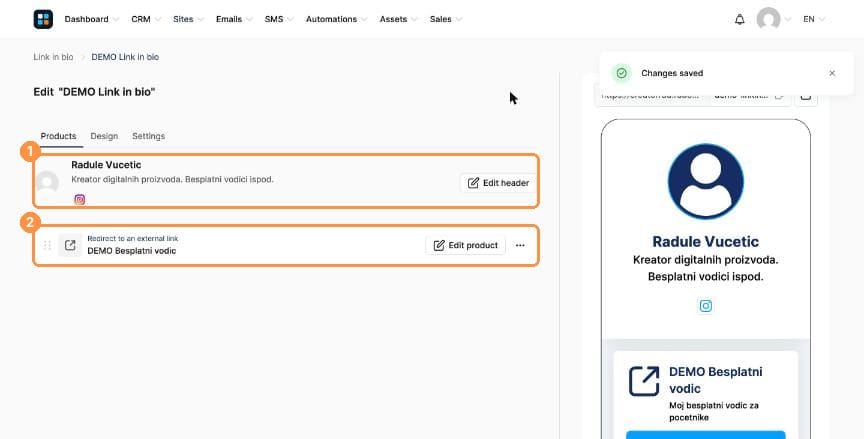This screenshot has width=864, height=439.
Task: Click the external link icon beside DEMO Besplatni vodic
Action: point(70,245)
